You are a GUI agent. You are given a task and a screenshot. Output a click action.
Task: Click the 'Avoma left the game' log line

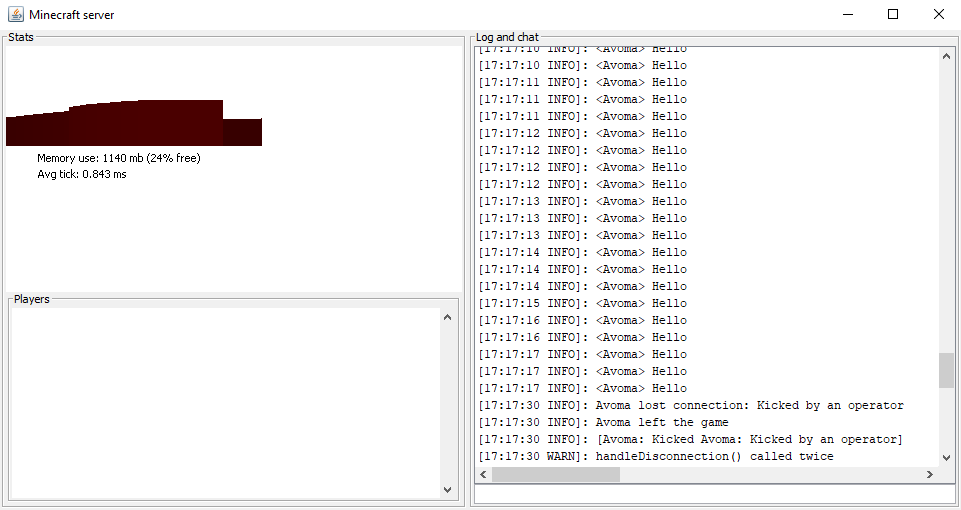point(603,422)
